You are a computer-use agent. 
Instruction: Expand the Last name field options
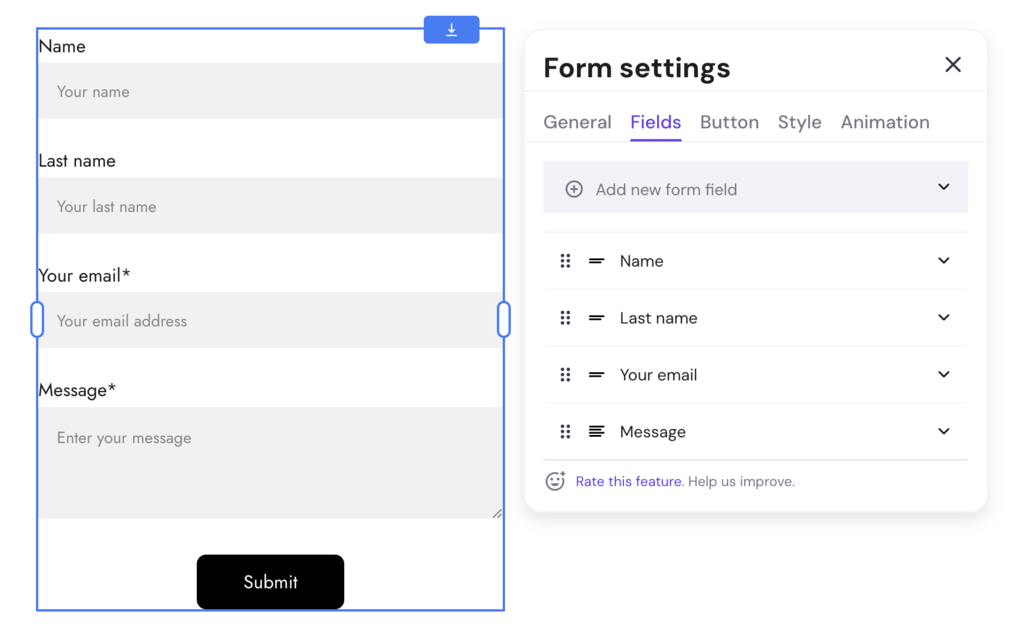[943, 317]
